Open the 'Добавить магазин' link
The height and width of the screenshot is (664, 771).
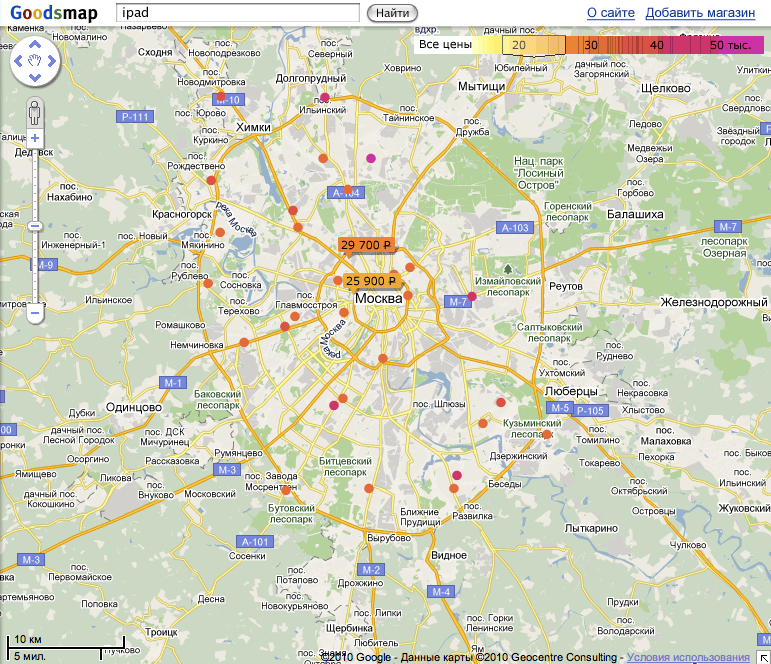coord(700,13)
